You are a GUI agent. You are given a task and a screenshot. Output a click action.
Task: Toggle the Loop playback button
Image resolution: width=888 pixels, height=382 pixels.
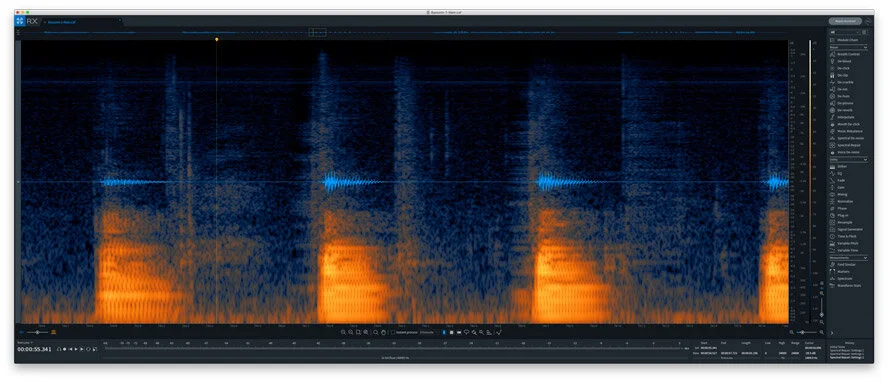click(x=88, y=349)
